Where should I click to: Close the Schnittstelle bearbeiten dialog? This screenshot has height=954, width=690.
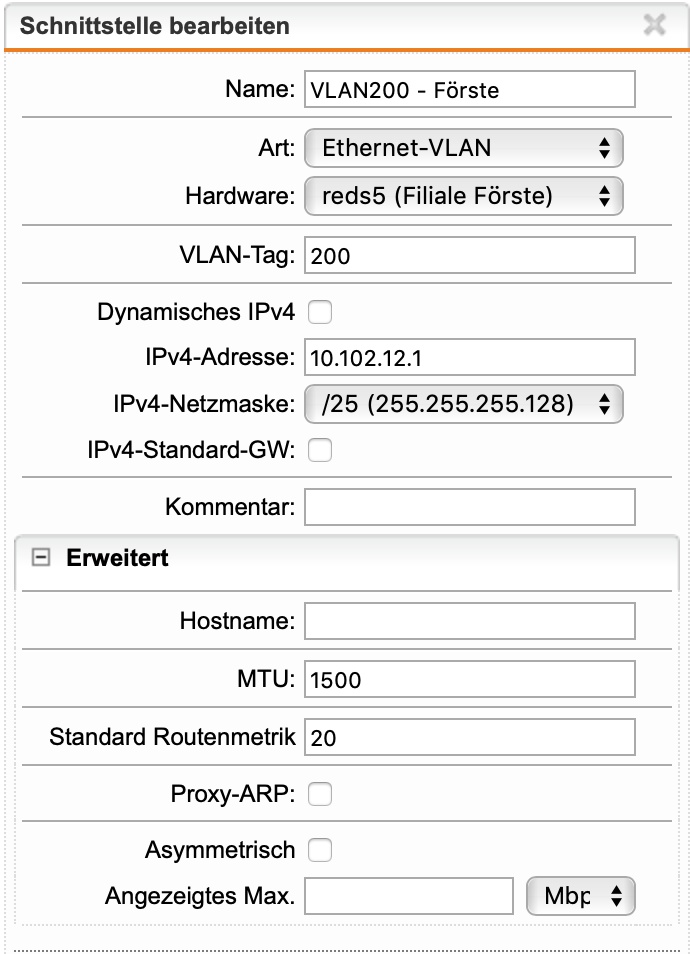pos(655,26)
